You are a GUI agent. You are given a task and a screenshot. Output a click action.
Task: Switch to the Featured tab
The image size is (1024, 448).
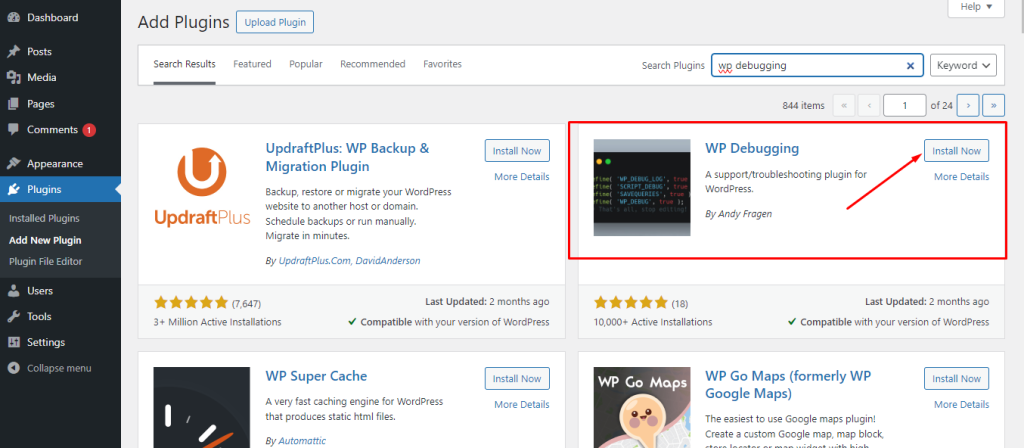click(252, 64)
